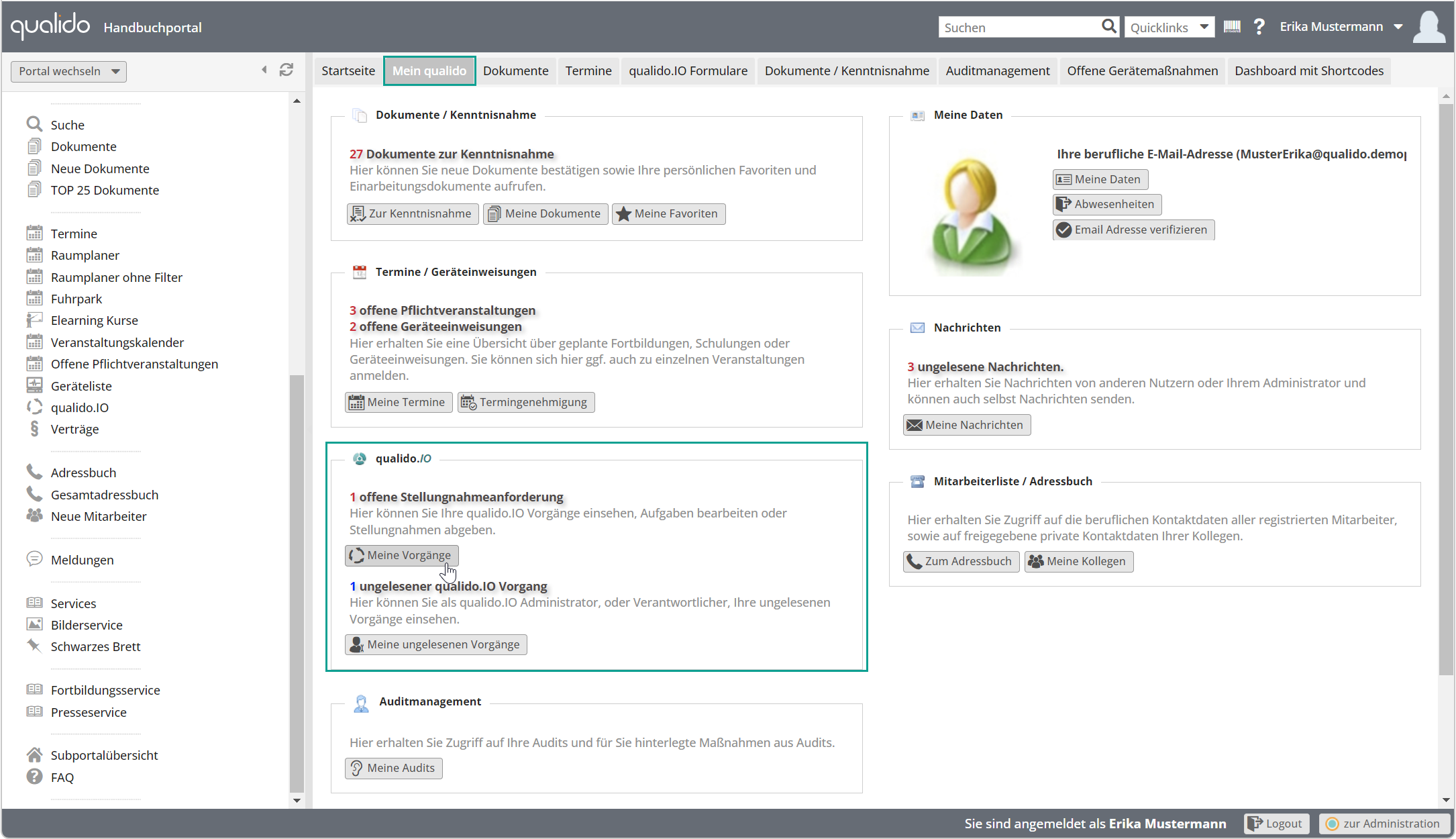Expand the Erika Mustermann user menu
This screenshot has width=1456, height=839.
coord(1341,27)
